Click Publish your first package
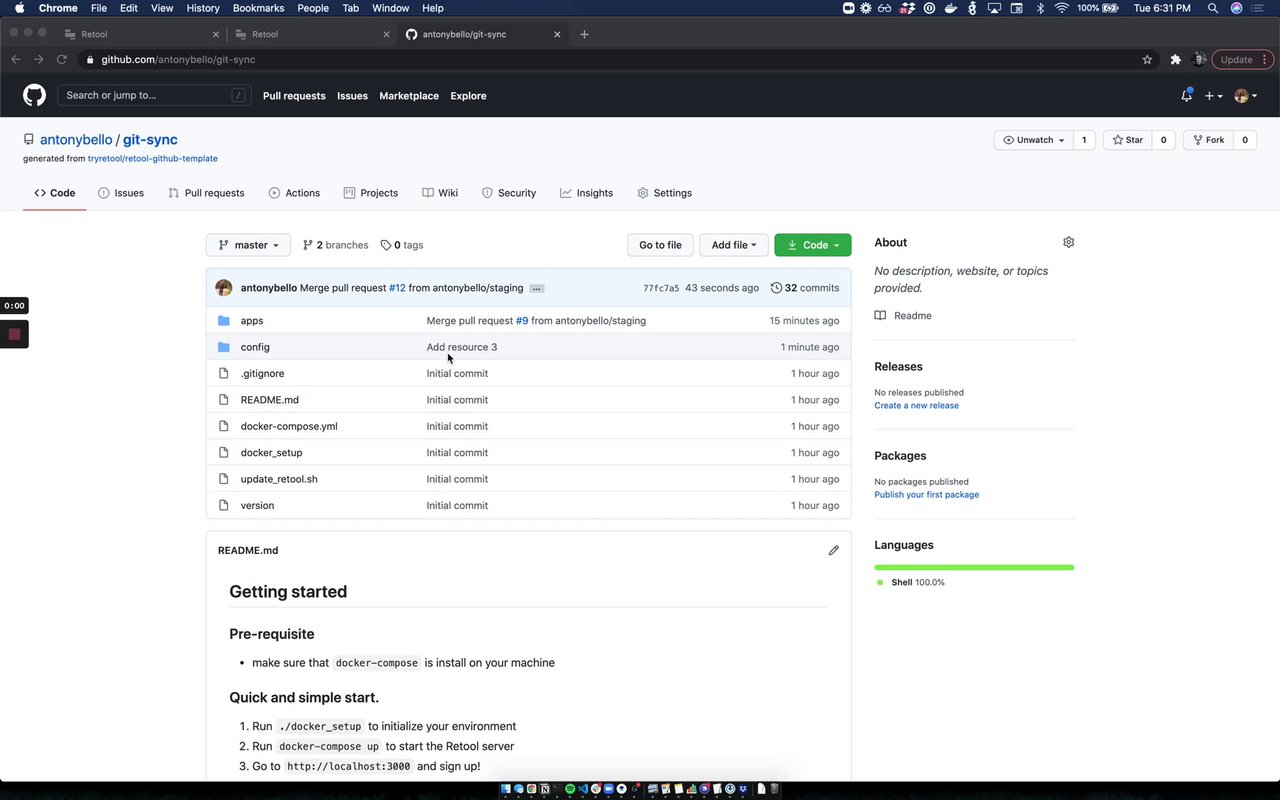 coord(926,495)
